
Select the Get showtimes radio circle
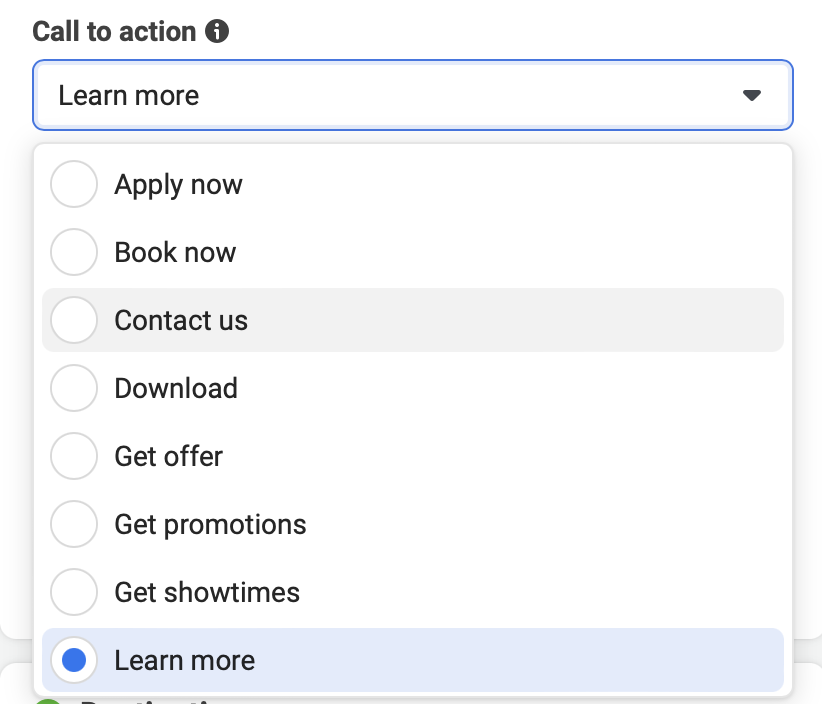(74, 592)
